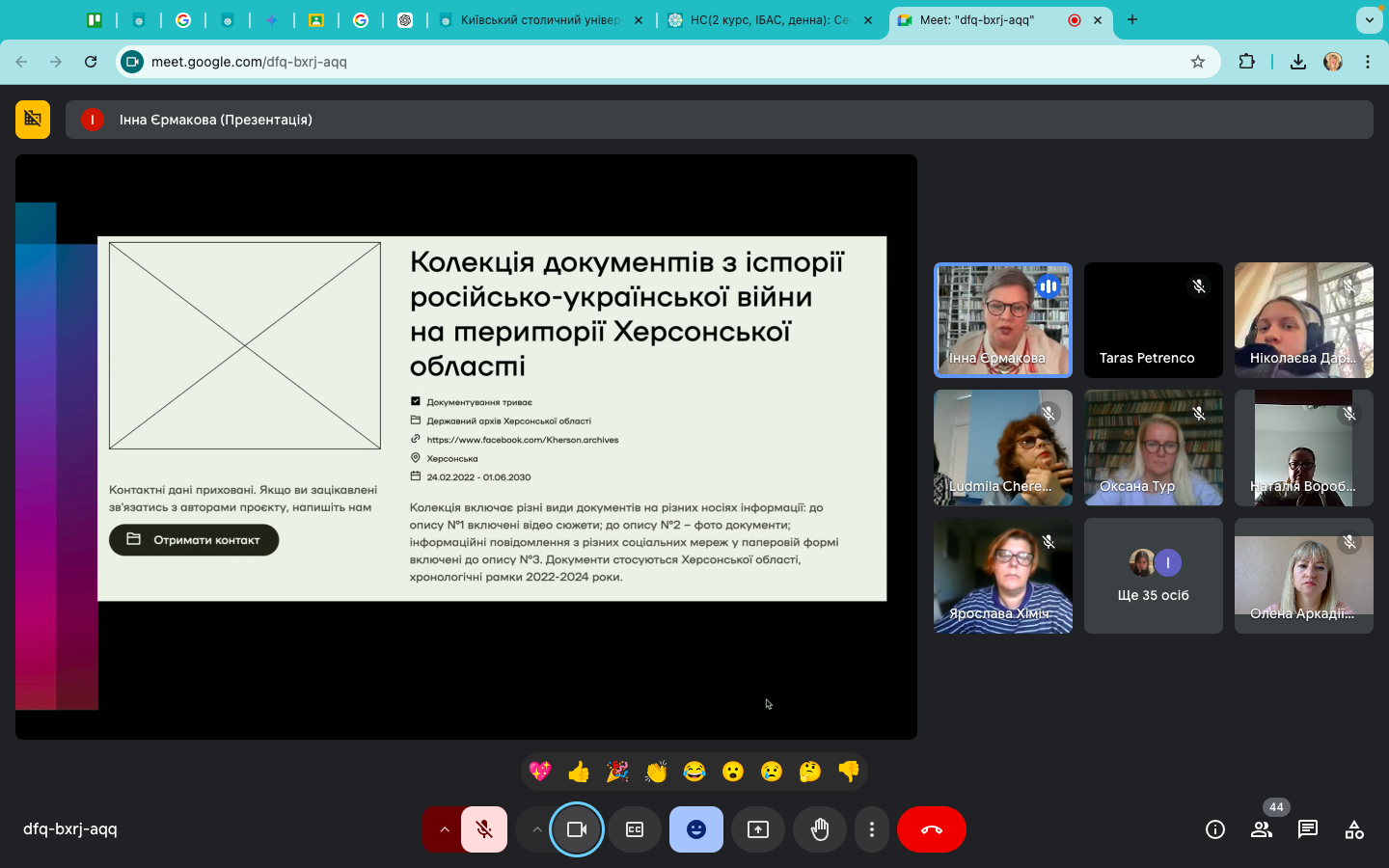Click the raise hand icon
Screen dimensions: 1389x868
coord(820,829)
